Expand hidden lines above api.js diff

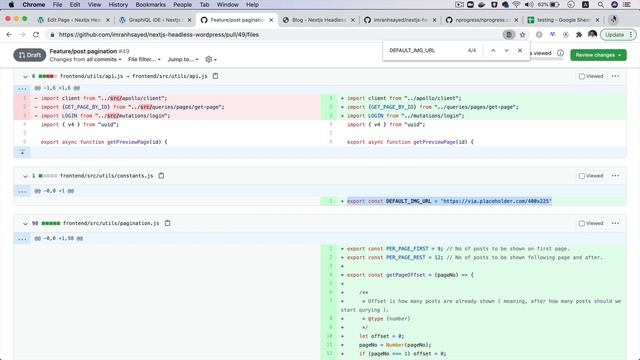[x=22, y=88]
